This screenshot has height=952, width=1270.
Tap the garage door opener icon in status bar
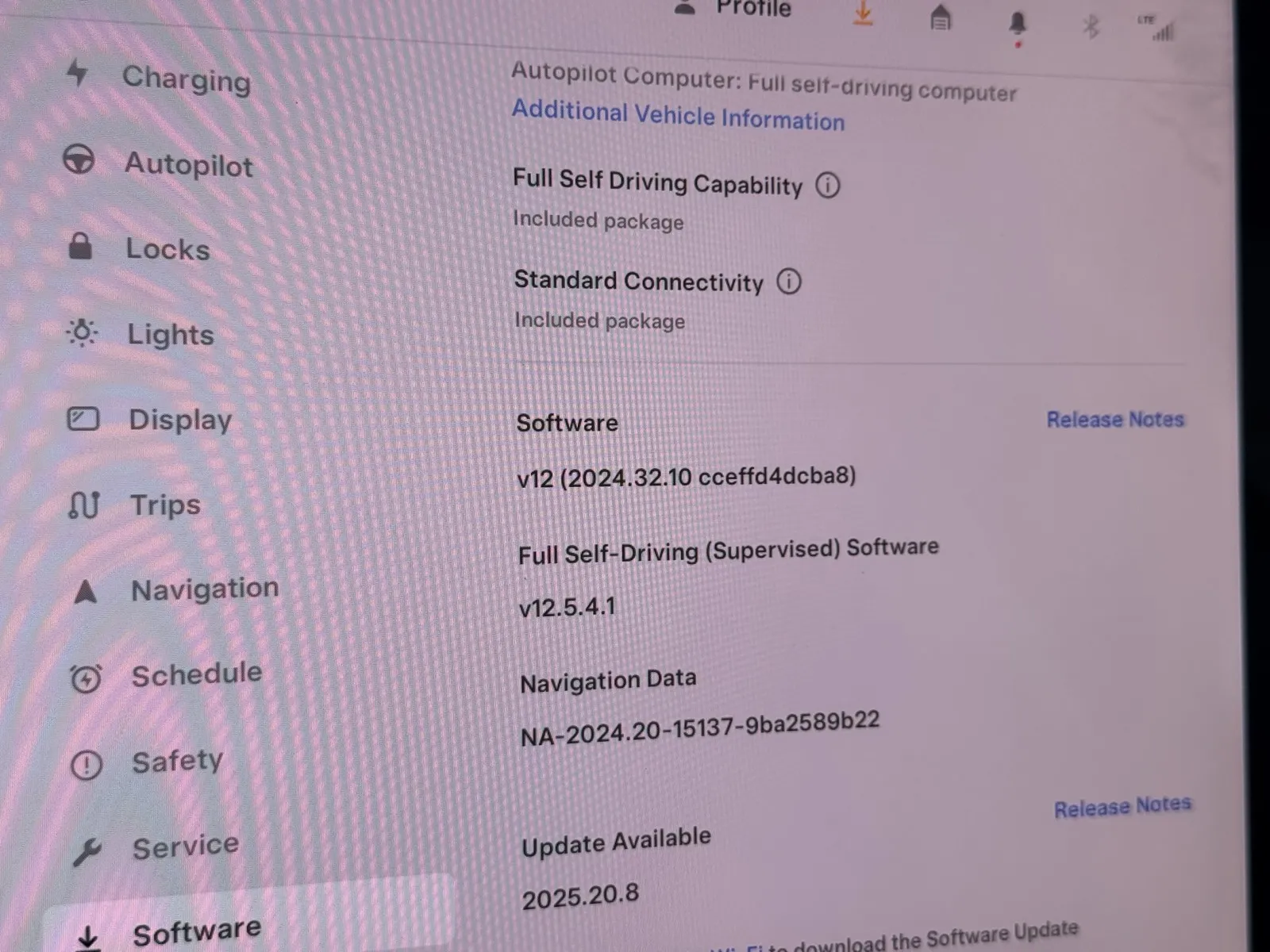coord(940,17)
